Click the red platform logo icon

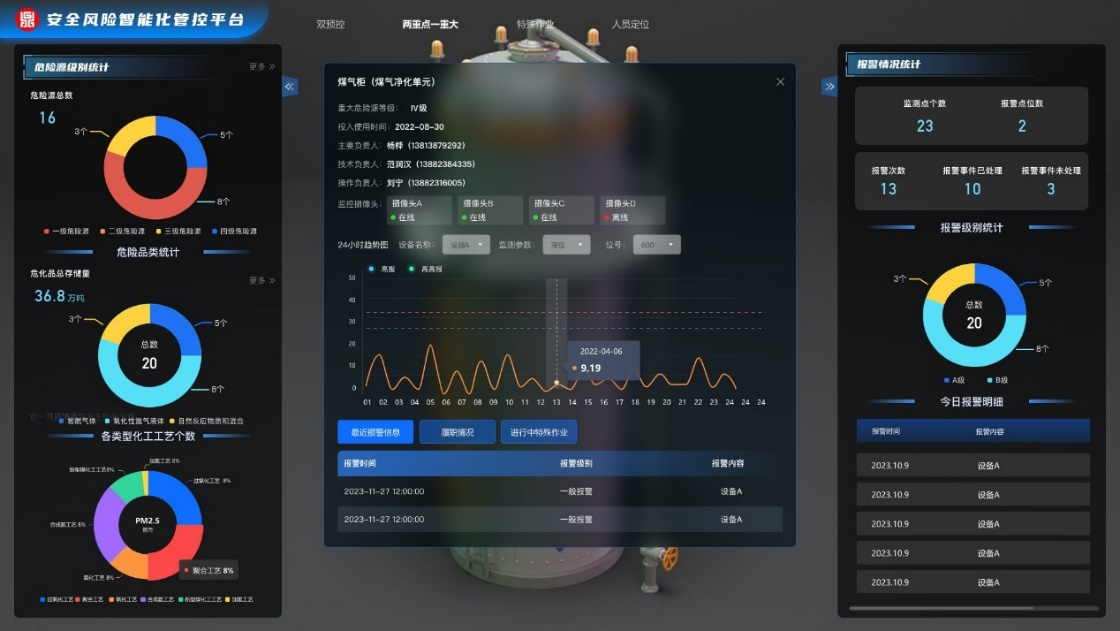point(27,19)
